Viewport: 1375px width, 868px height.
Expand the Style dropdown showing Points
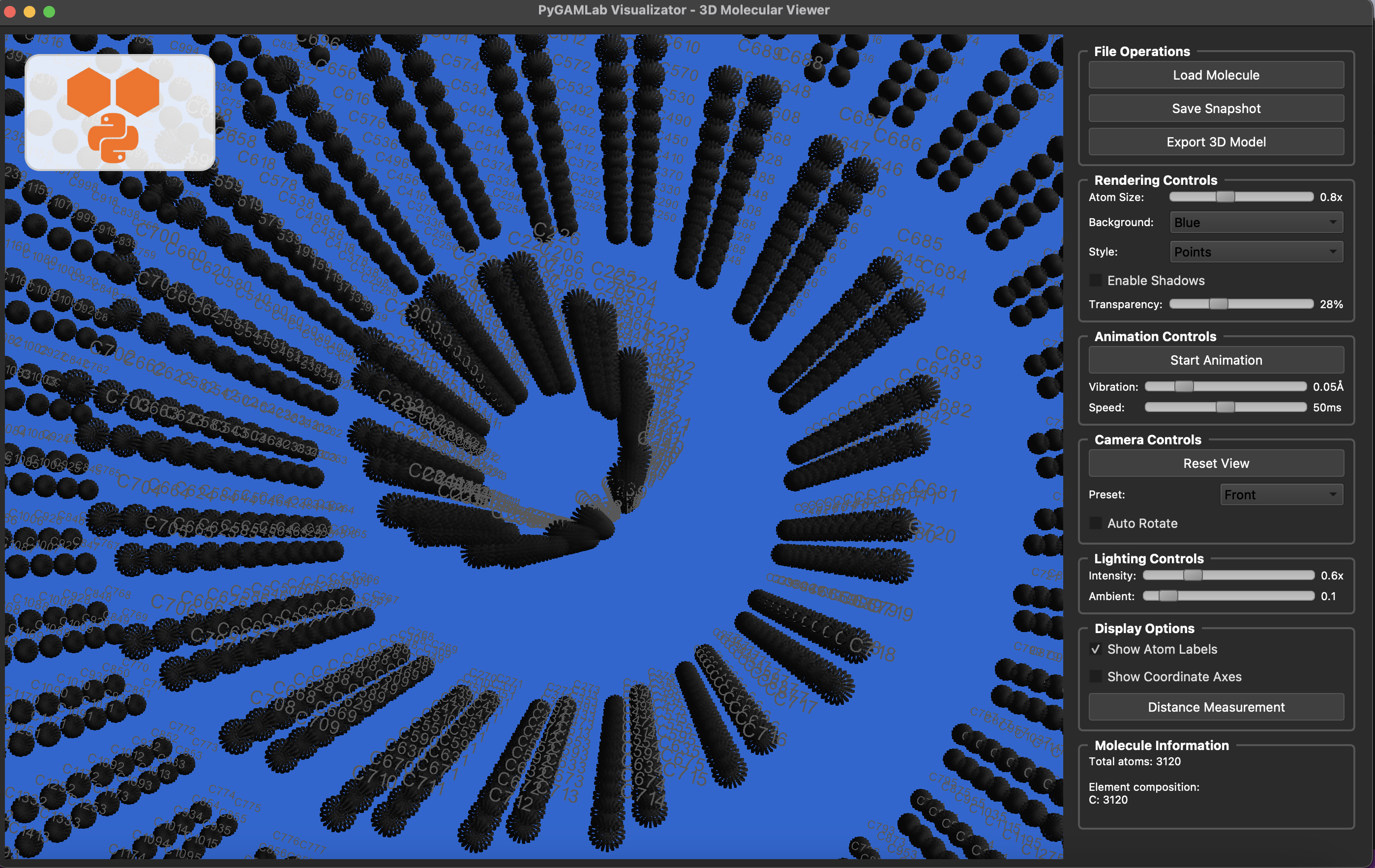point(1255,252)
